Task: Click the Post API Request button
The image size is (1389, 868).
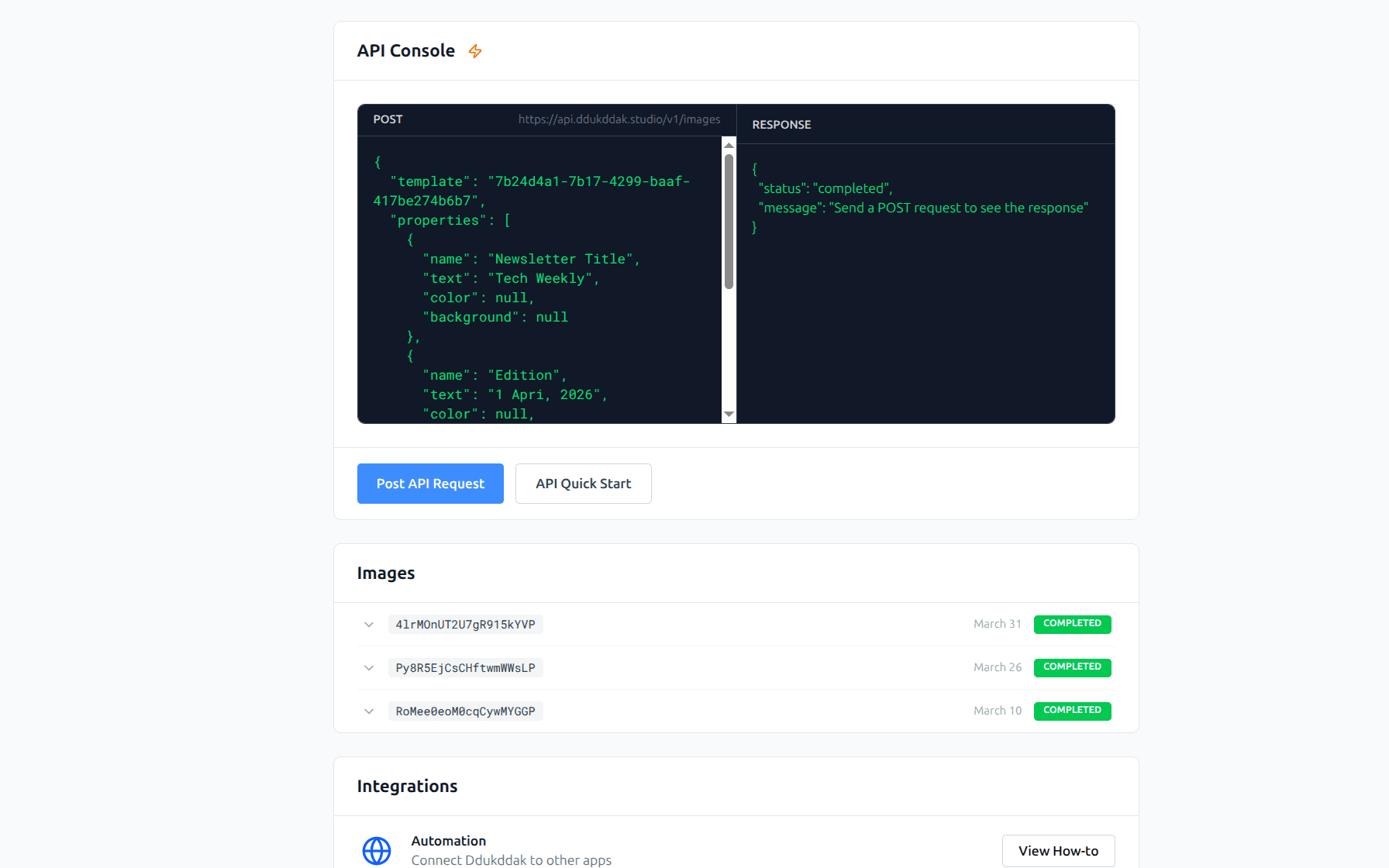Action: (429, 483)
